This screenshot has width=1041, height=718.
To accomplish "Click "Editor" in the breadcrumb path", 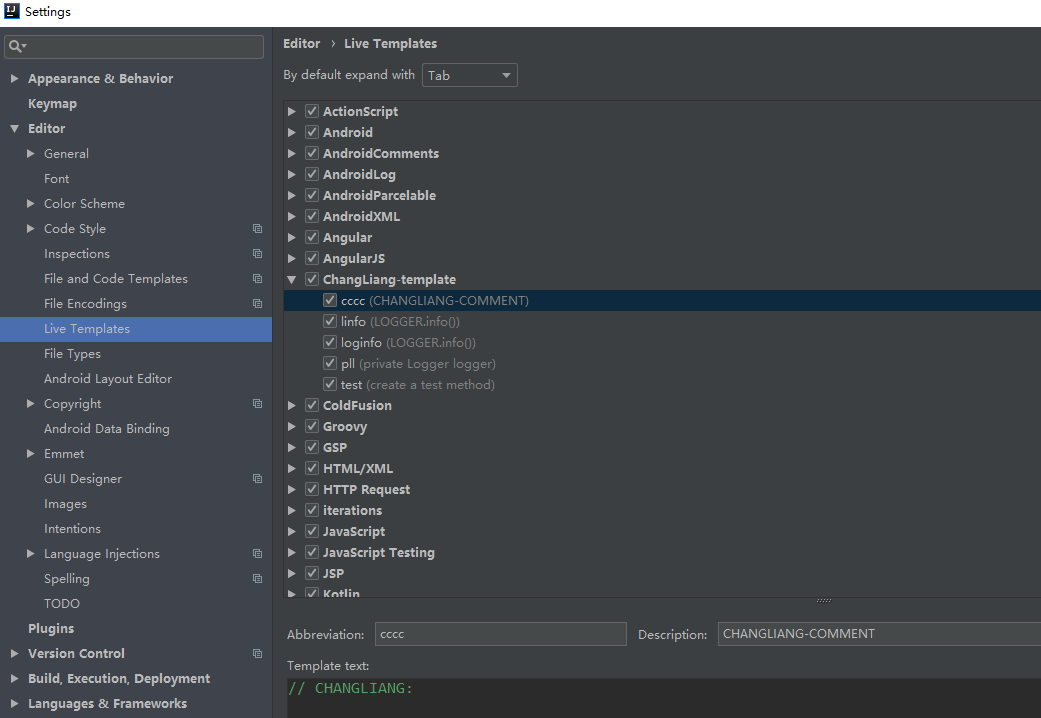I will click(x=301, y=43).
